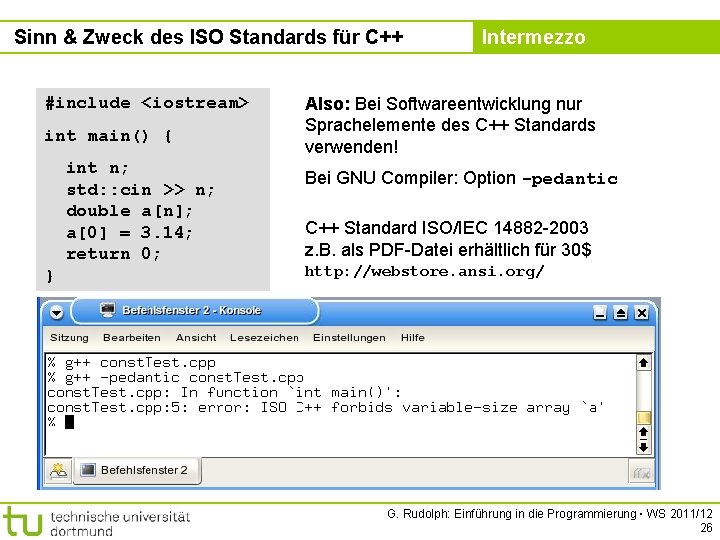Click the yellow scrollbar thumb
The height and width of the screenshot is (540, 720).
(644, 418)
